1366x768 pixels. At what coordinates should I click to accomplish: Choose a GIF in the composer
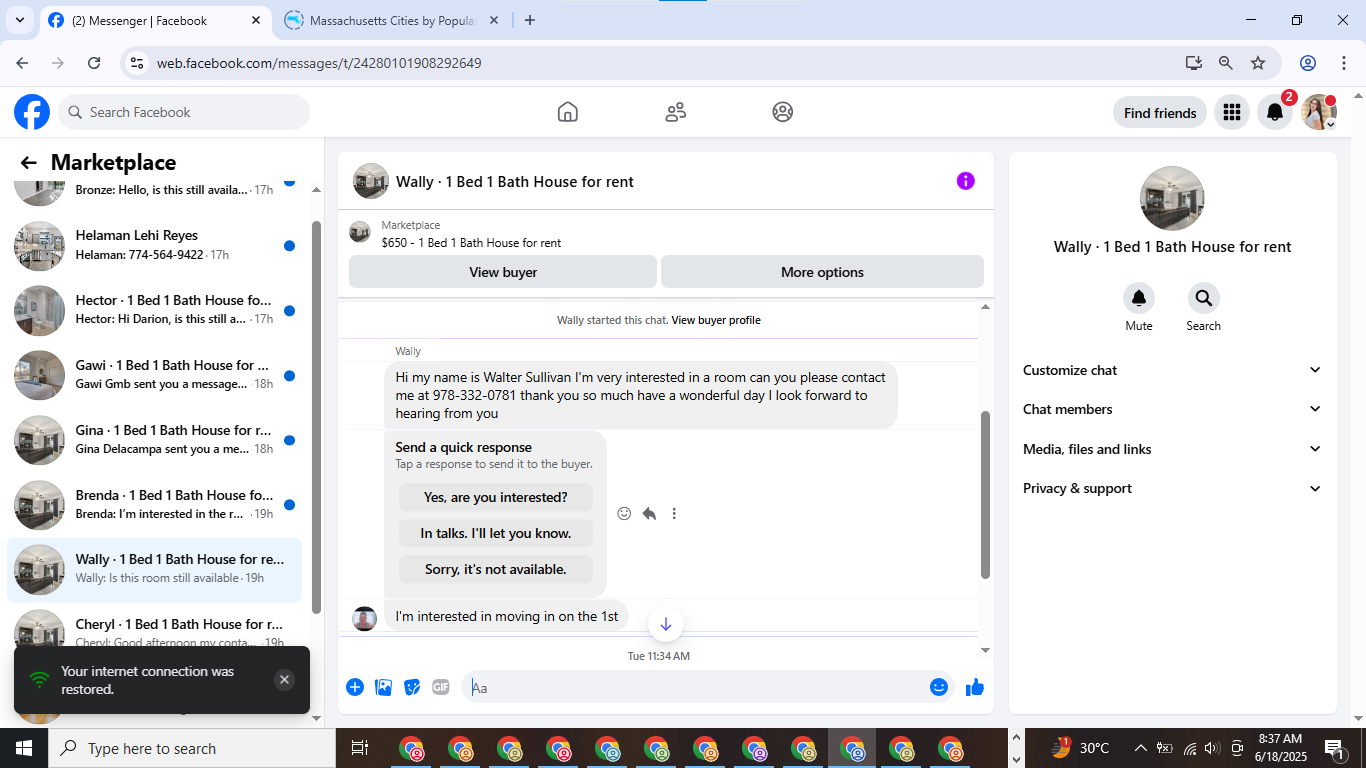[441, 687]
